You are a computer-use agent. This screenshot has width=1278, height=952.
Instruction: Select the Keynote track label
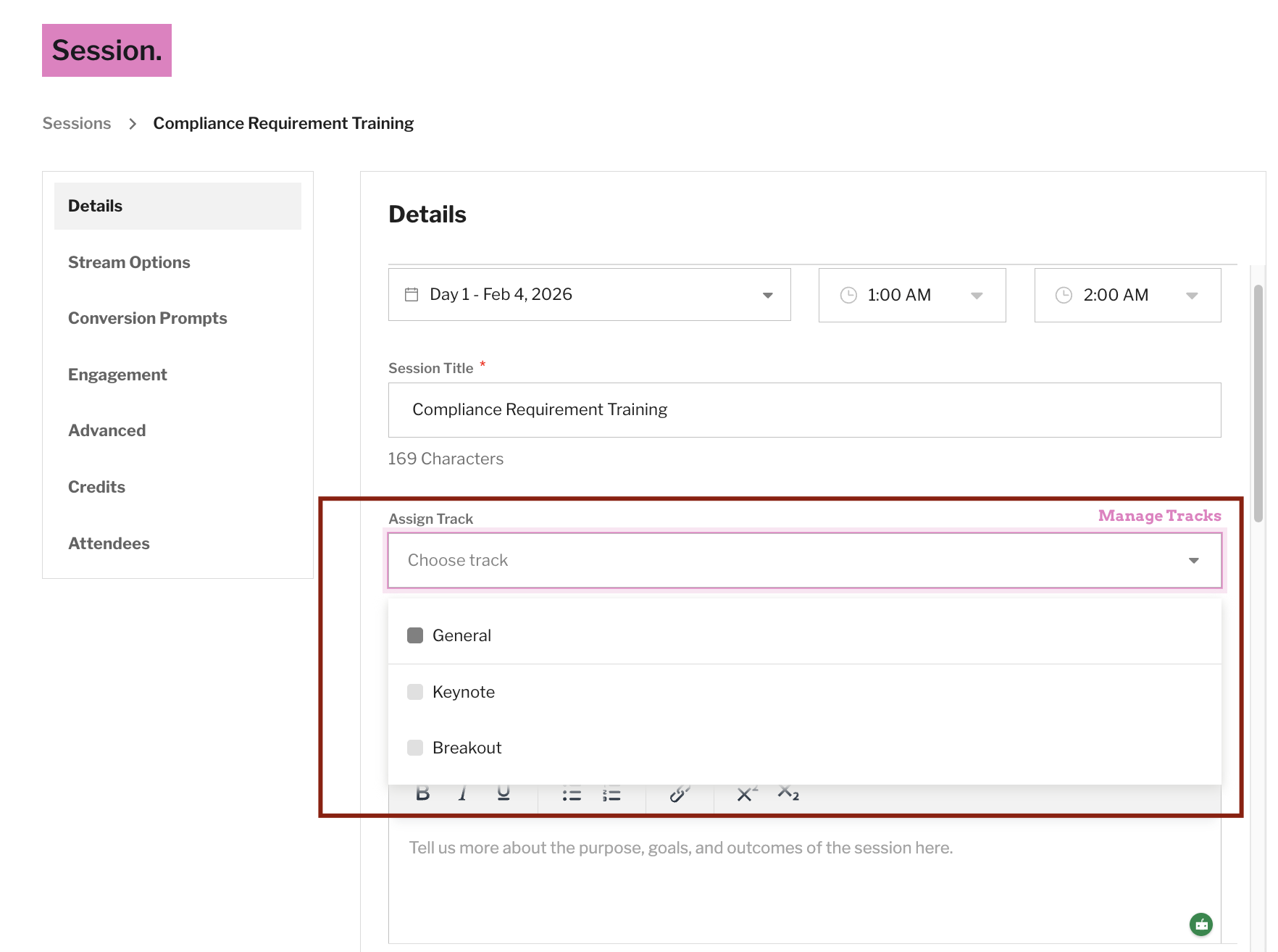[x=464, y=692]
